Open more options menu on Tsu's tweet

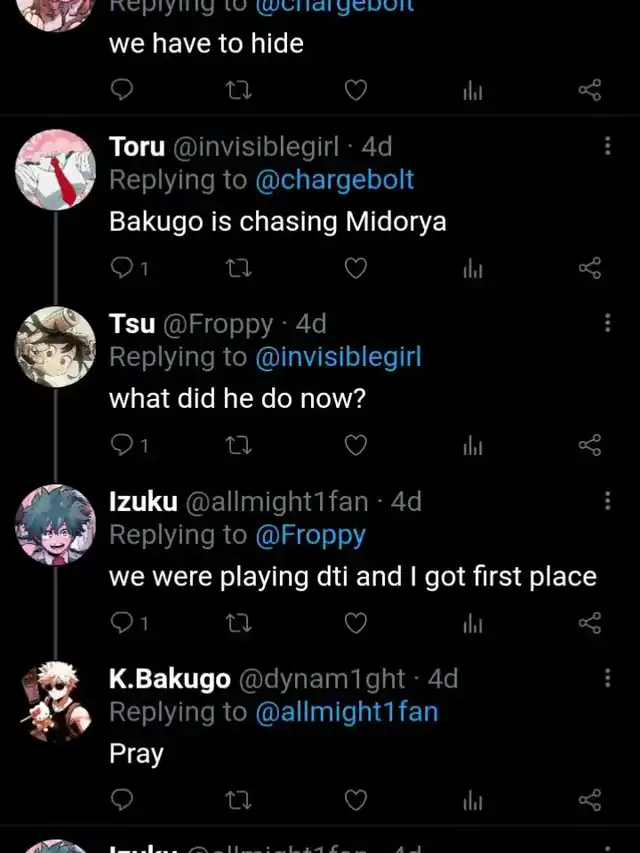607,323
